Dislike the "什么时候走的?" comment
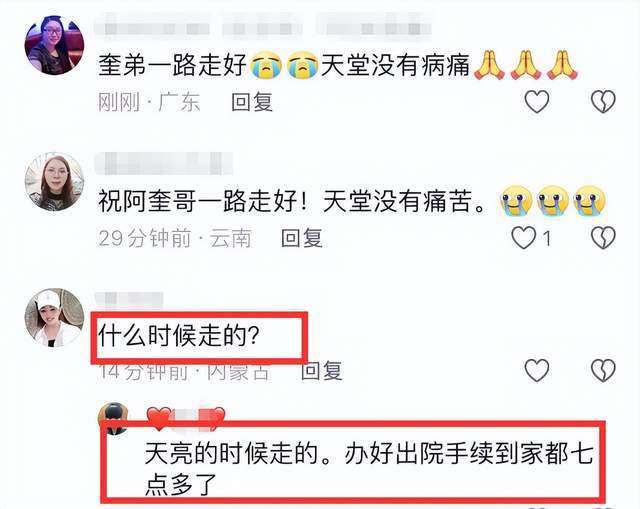The width and height of the screenshot is (640, 509). point(603,370)
